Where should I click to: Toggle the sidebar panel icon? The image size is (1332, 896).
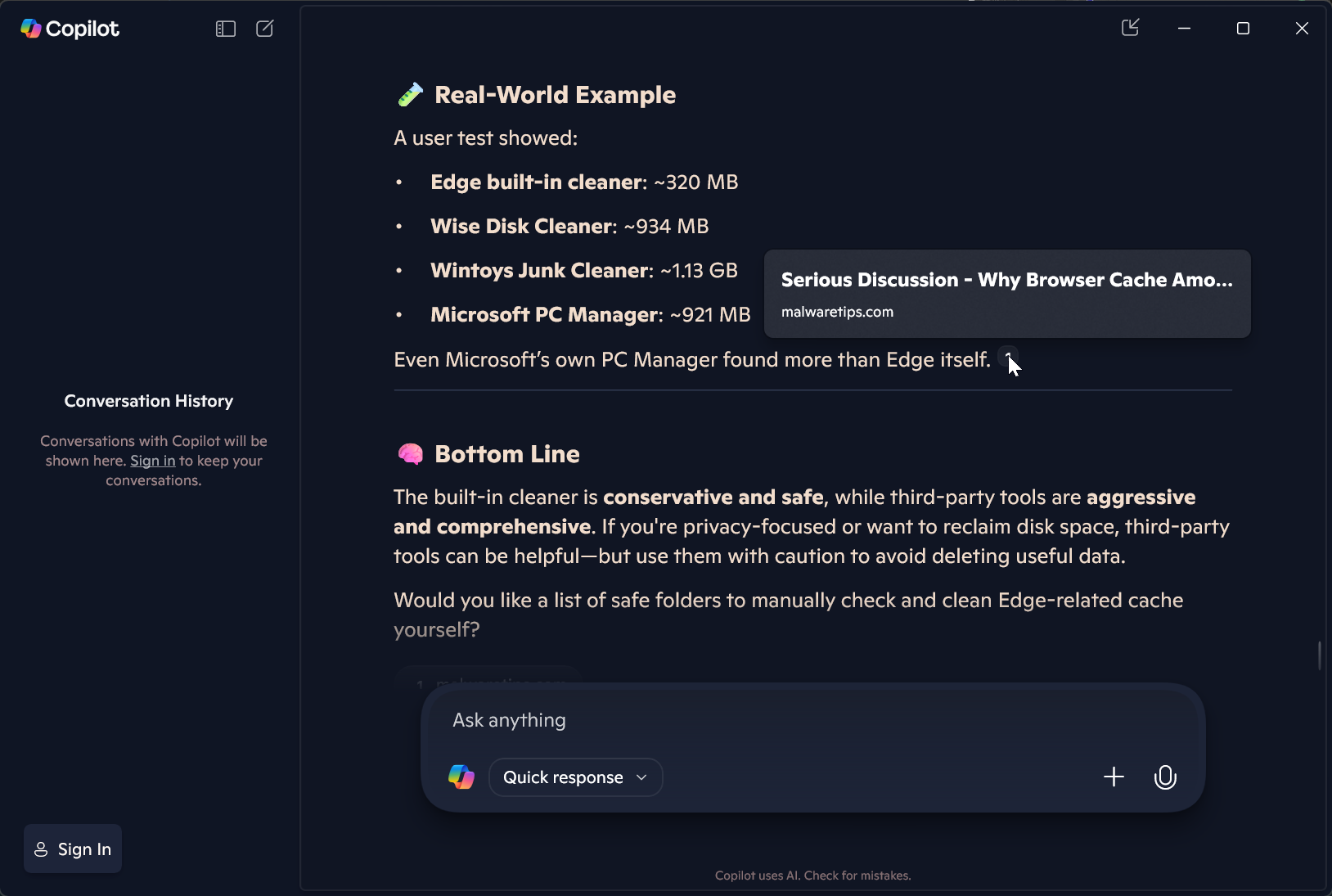226,29
